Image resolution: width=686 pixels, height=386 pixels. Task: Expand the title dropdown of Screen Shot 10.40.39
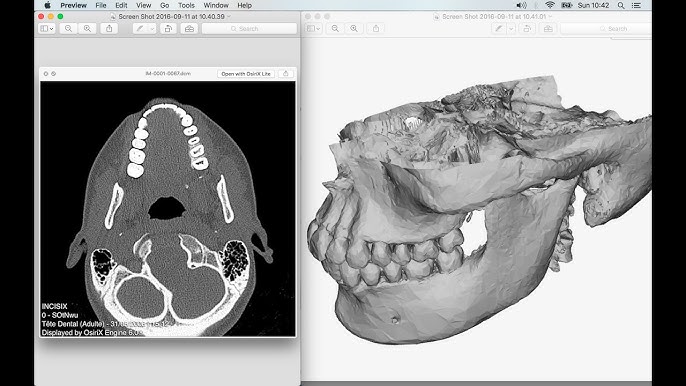click(x=229, y=17)
